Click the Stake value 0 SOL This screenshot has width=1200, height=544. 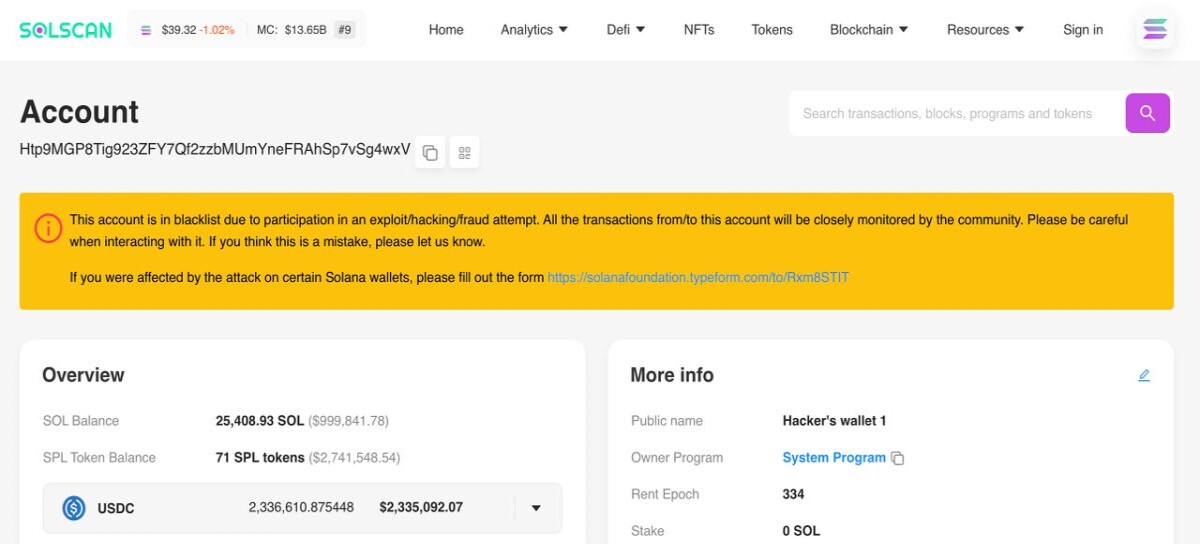[x=801, y=531]
